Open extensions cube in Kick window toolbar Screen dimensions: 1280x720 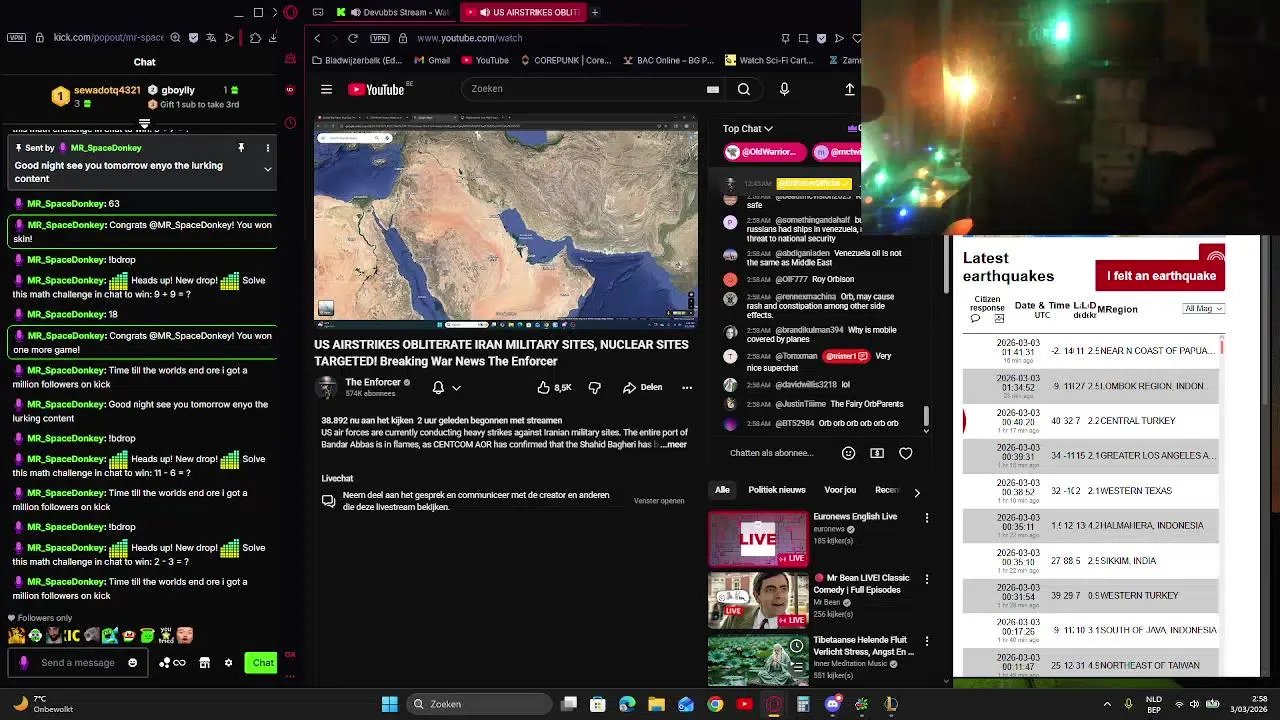coord(254,38)
